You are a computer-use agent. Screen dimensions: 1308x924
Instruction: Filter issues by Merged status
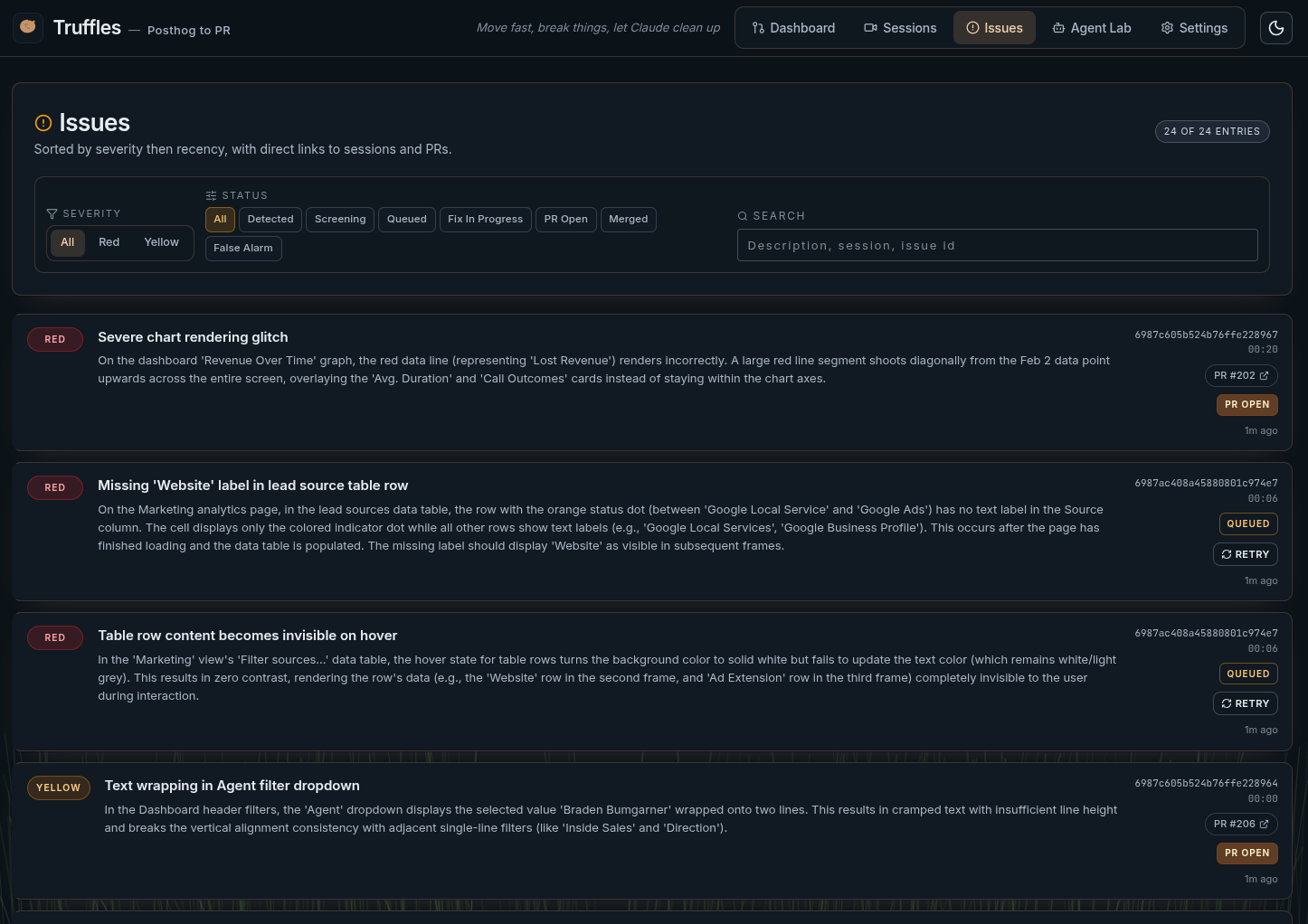628,219
